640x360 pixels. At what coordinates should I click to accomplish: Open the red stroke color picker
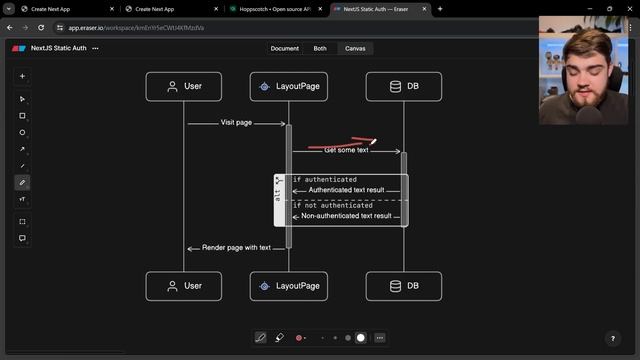tap(301, 338)
